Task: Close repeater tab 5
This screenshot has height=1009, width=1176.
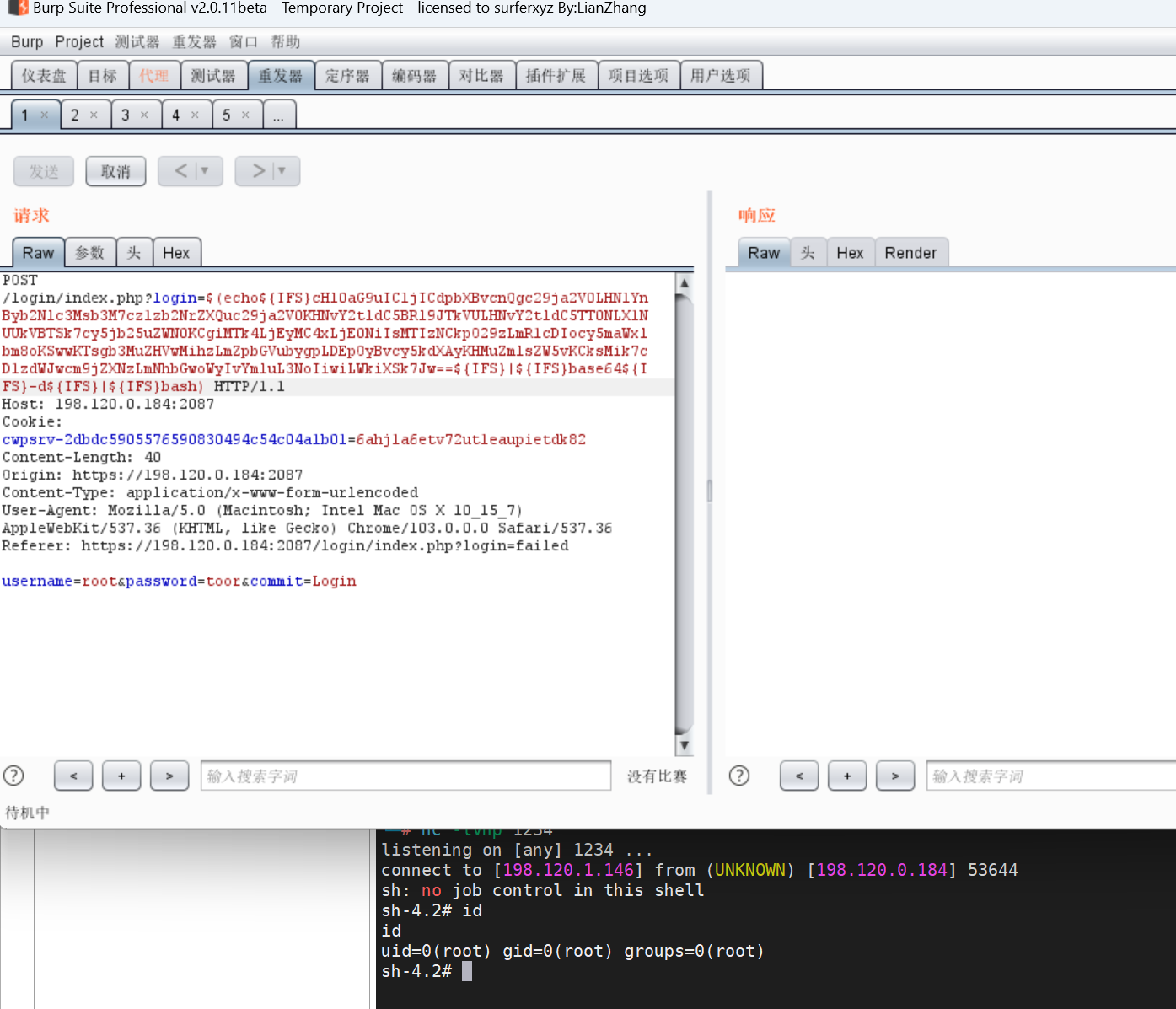Action: coord(245,115)
